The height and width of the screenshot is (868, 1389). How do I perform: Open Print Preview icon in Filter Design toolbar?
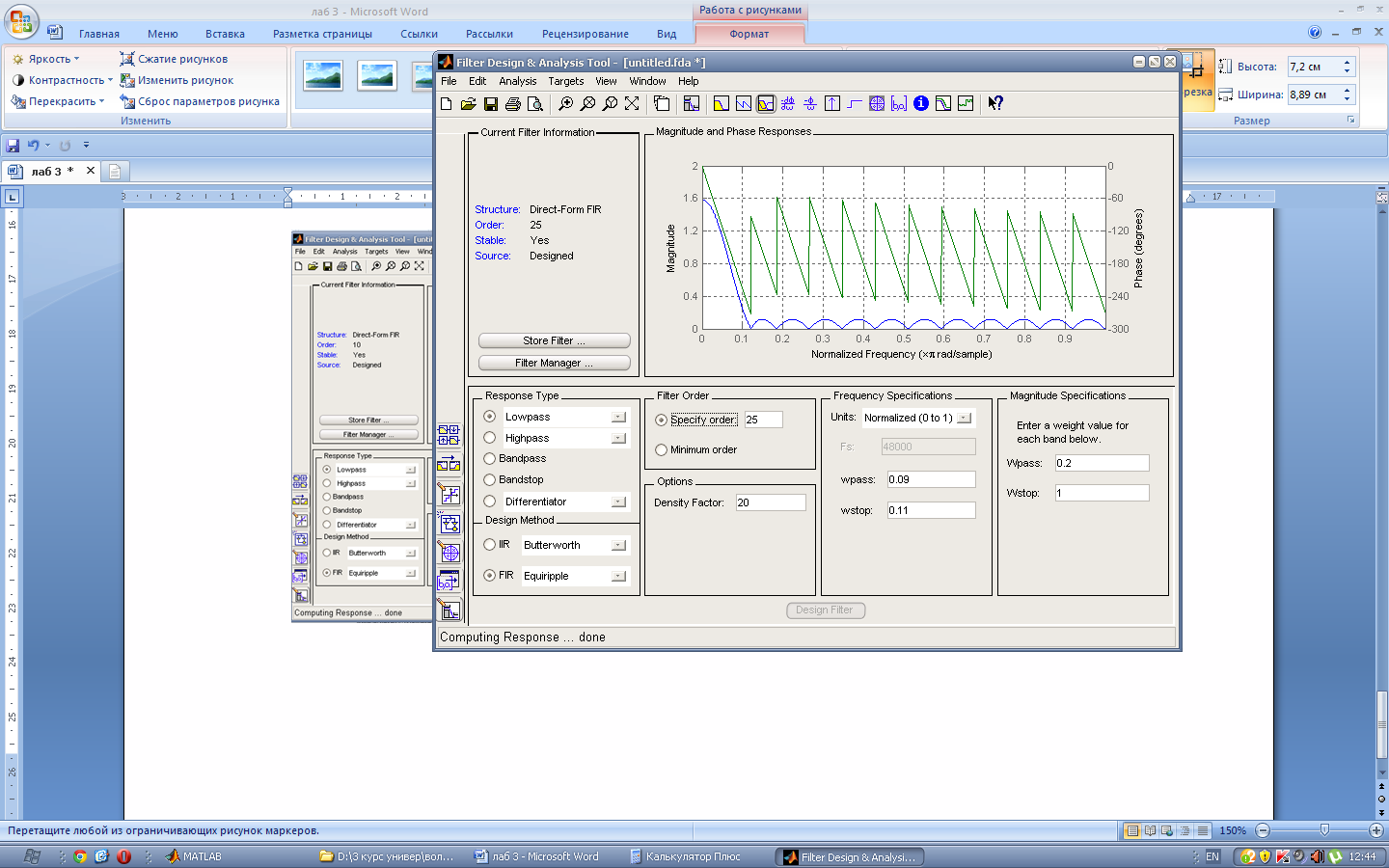coord(535,103)
